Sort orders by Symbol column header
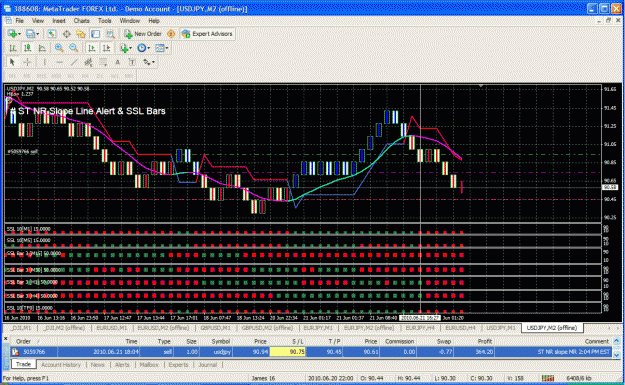 click(220, 342)
